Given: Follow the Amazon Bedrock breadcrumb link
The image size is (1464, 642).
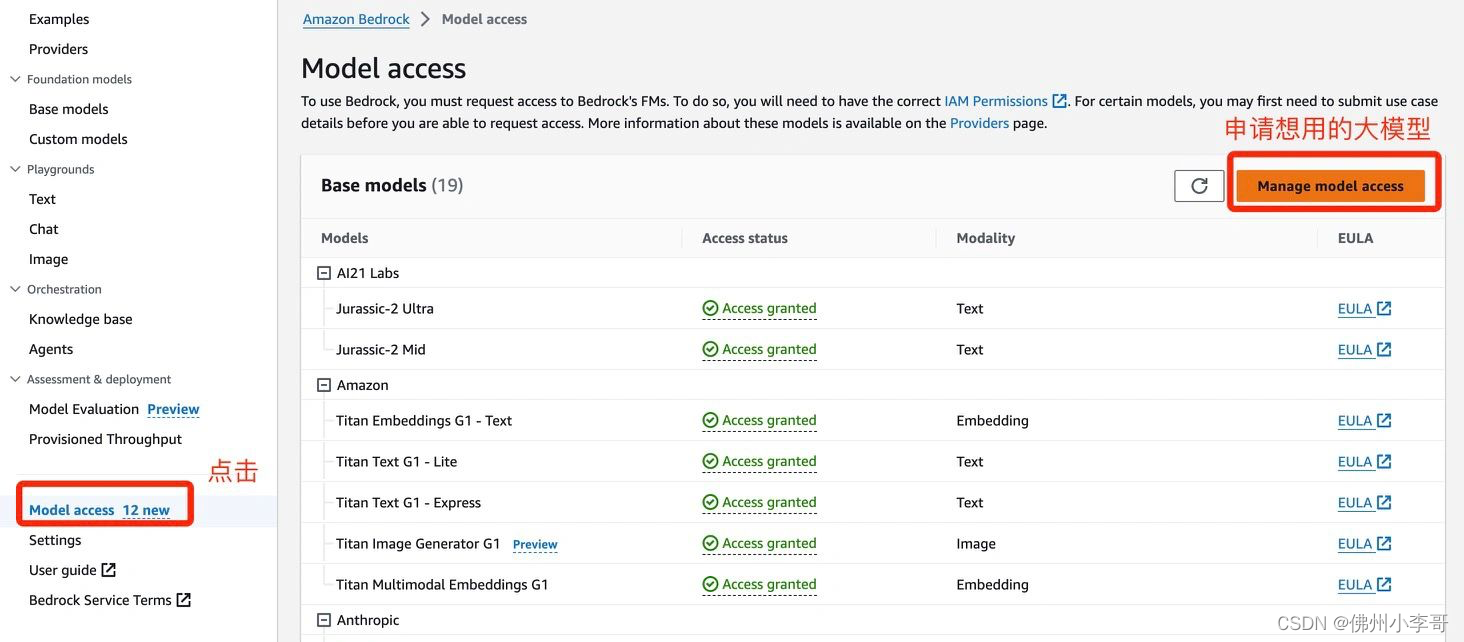Looking at the screenshot, I should (x=356, y=19).
